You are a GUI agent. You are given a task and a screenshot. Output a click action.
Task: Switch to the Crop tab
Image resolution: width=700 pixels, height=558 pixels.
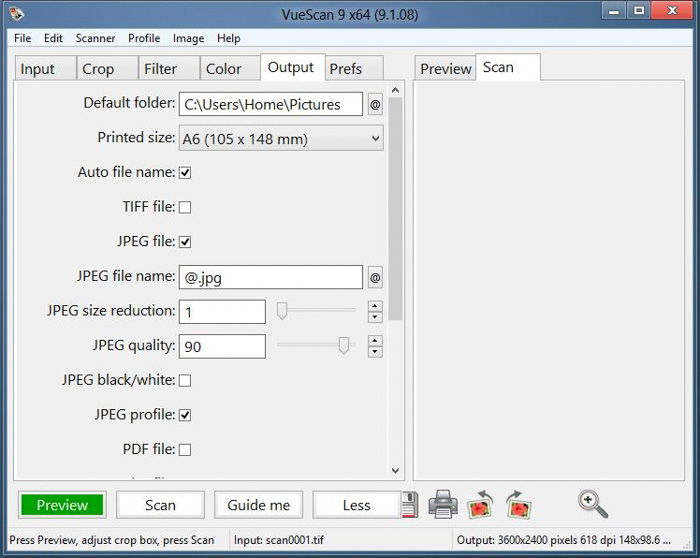click(x=107, y=68)
